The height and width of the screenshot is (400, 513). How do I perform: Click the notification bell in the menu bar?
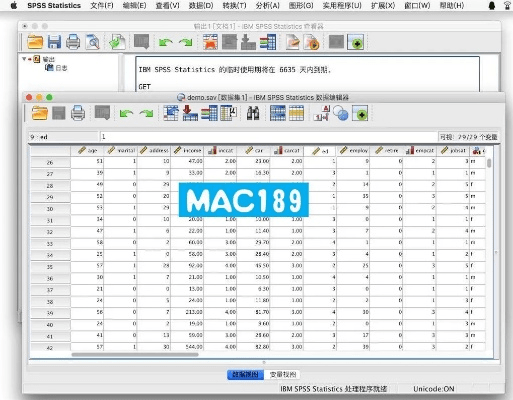[492, 5]
